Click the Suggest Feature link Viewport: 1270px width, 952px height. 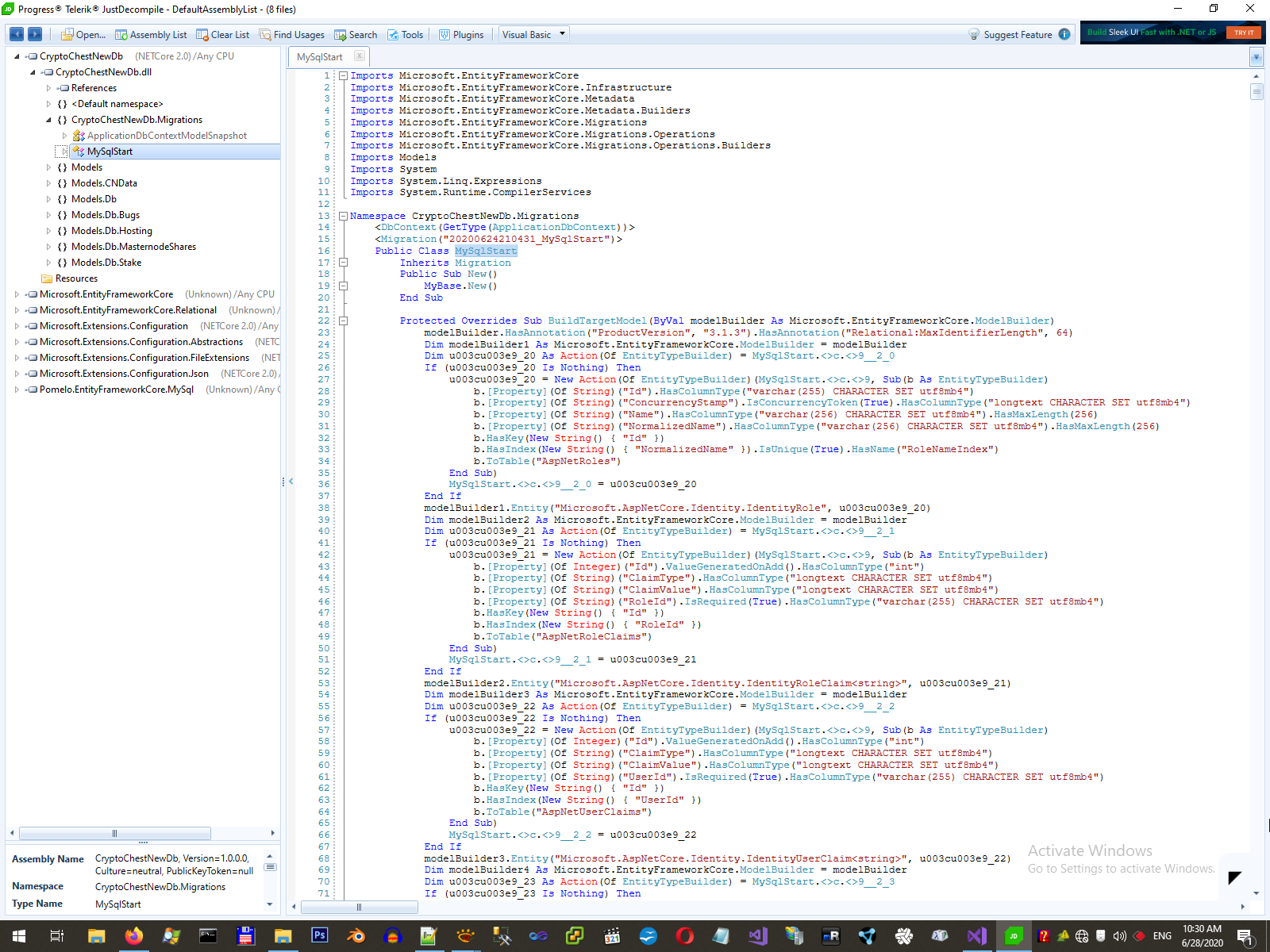click(1010, 34)
